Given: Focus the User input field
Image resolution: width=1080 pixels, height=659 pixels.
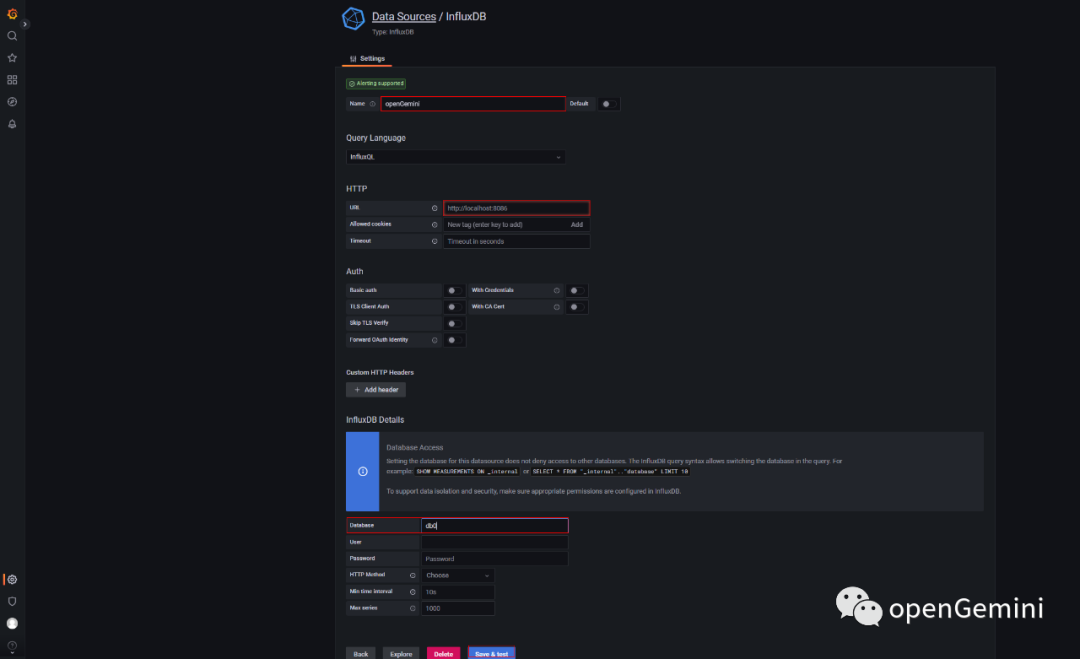Looking at the screenshot, I should click(x=495, y=542).
